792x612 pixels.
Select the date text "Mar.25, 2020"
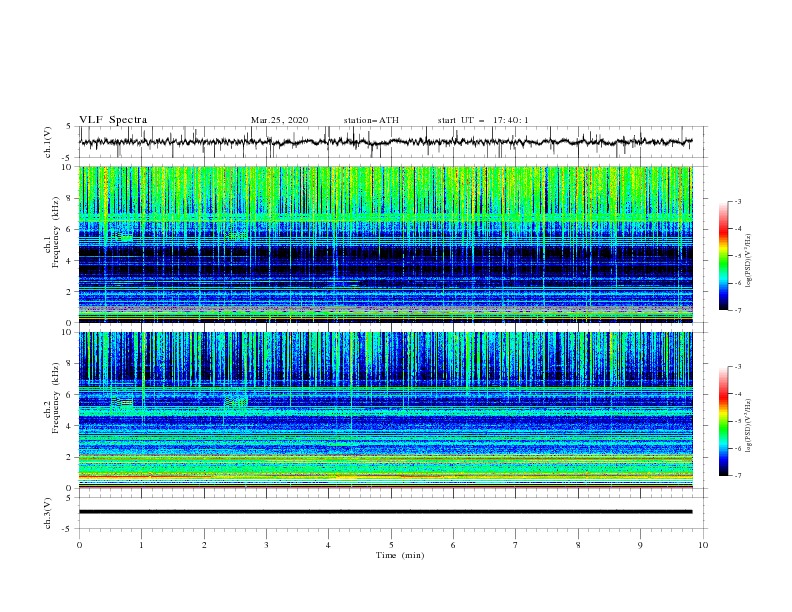pos(279,120)
